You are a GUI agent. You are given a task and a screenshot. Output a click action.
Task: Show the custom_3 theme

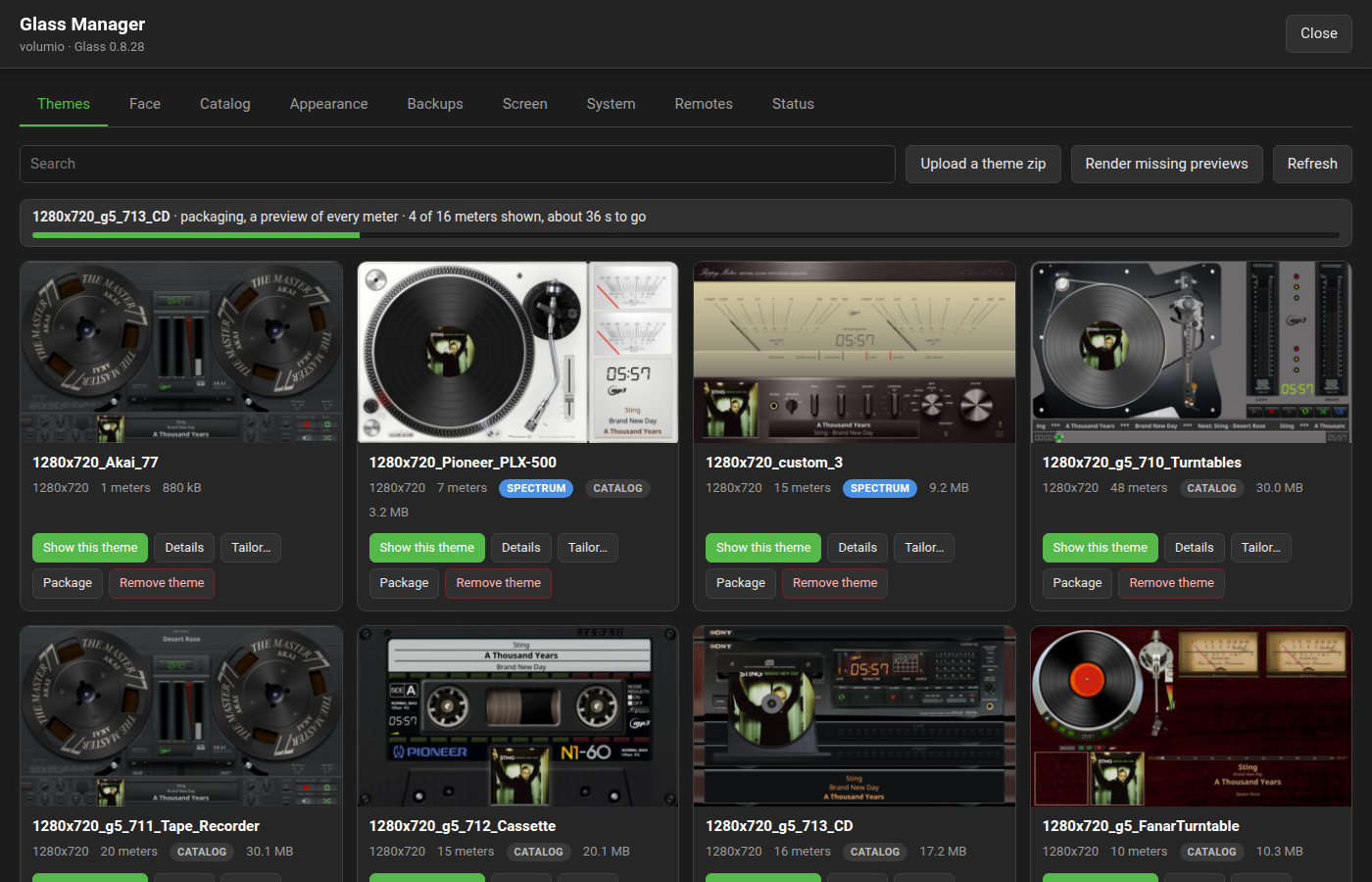click(x=763, y=548)
